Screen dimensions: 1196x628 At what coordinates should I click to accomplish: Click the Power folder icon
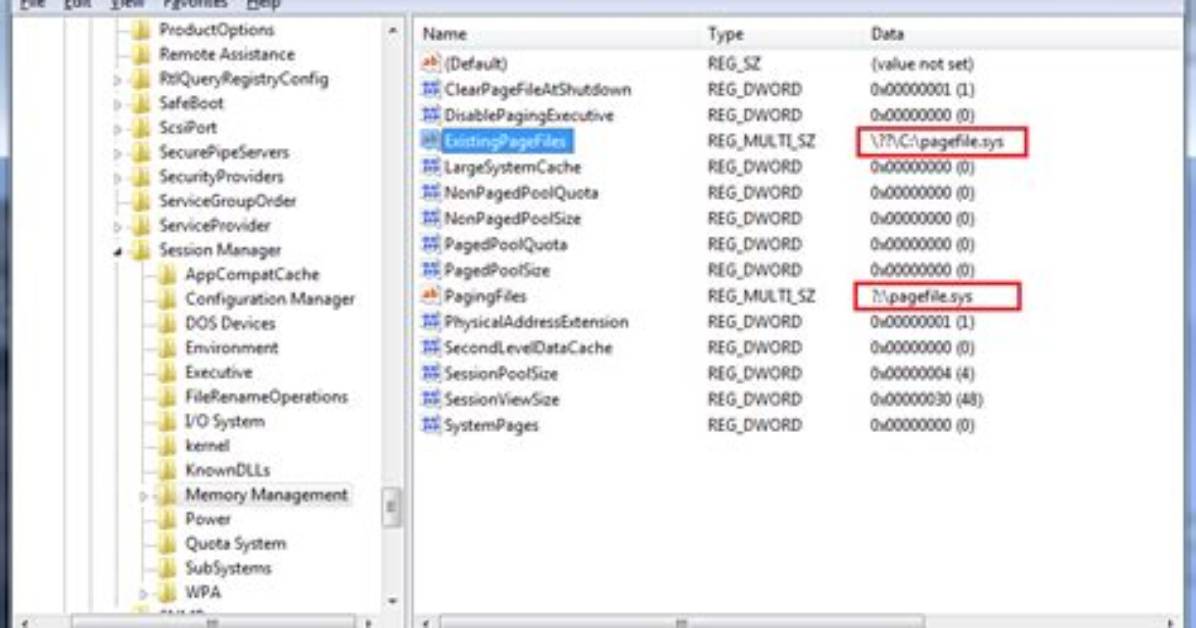click(167, 519)
